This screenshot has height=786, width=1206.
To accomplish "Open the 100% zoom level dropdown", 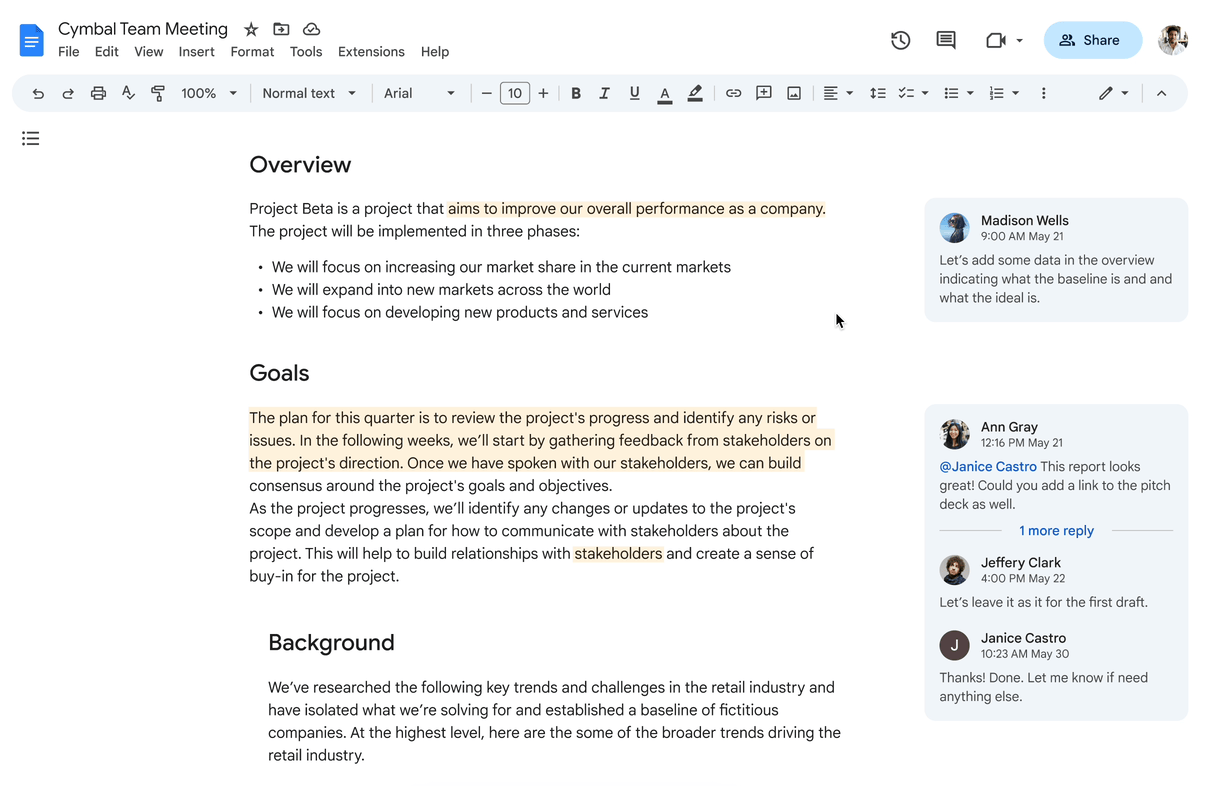I will [x=208, y=93].
